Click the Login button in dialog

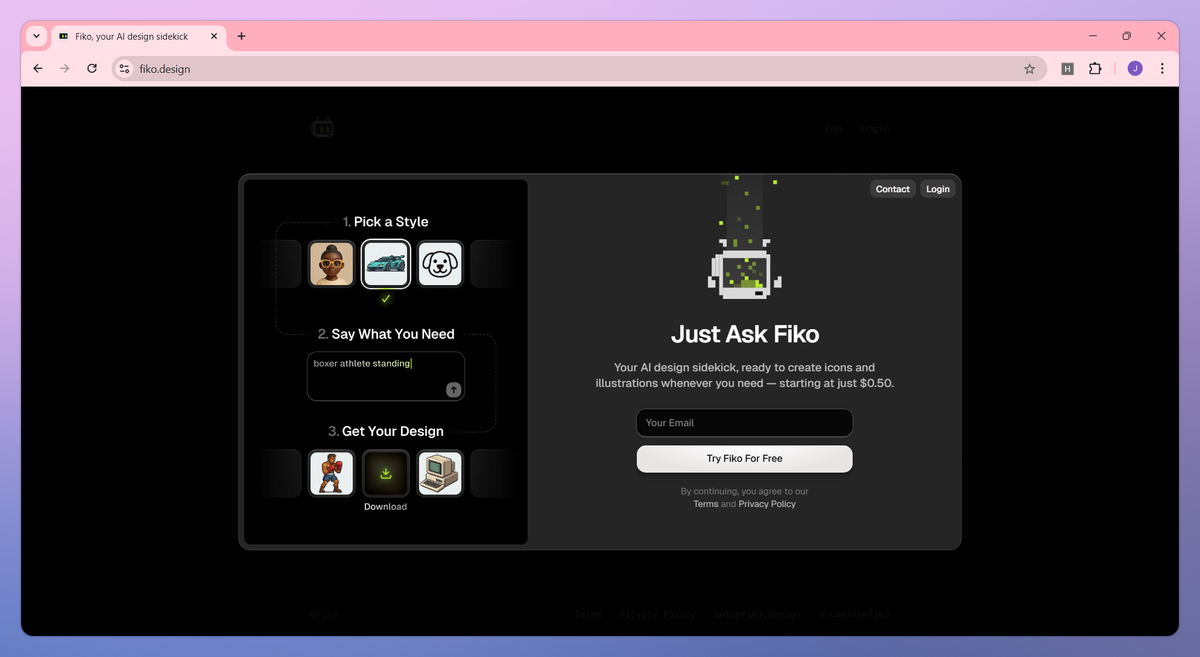[x=938, y=189]
